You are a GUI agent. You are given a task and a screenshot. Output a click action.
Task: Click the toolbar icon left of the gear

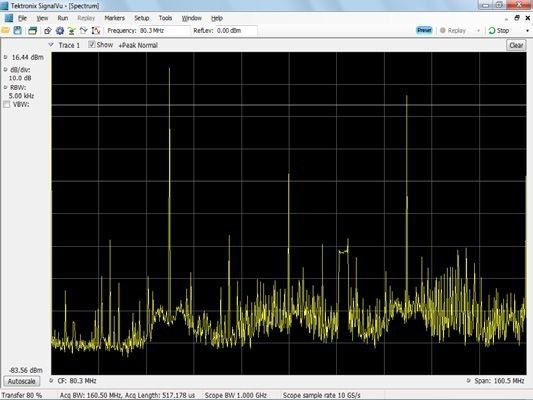48,31
